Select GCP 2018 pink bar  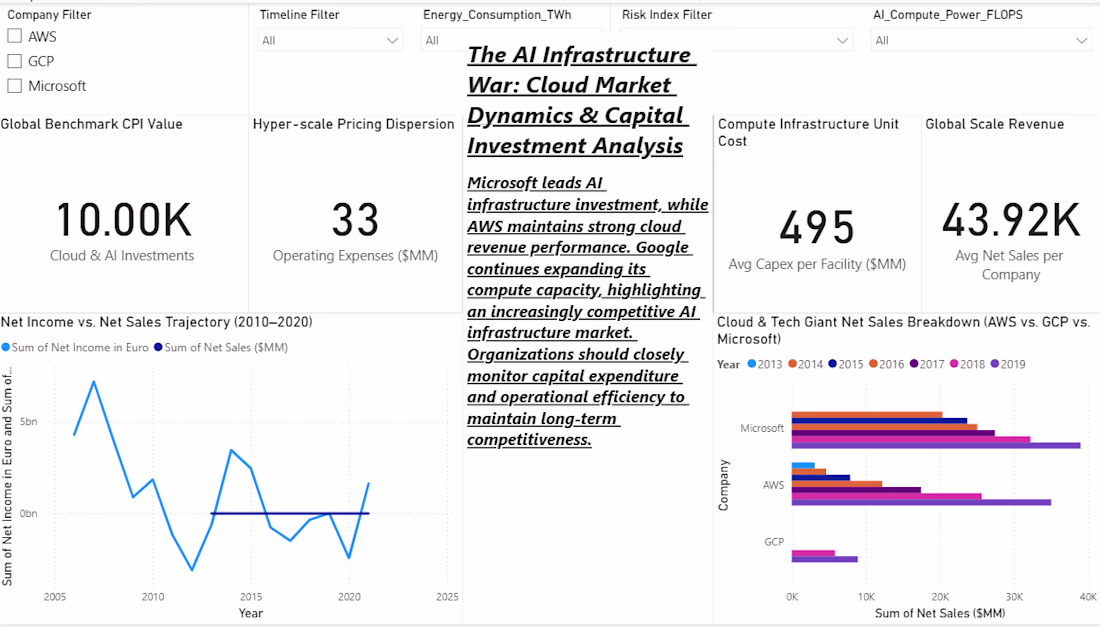tap(813, 553)
